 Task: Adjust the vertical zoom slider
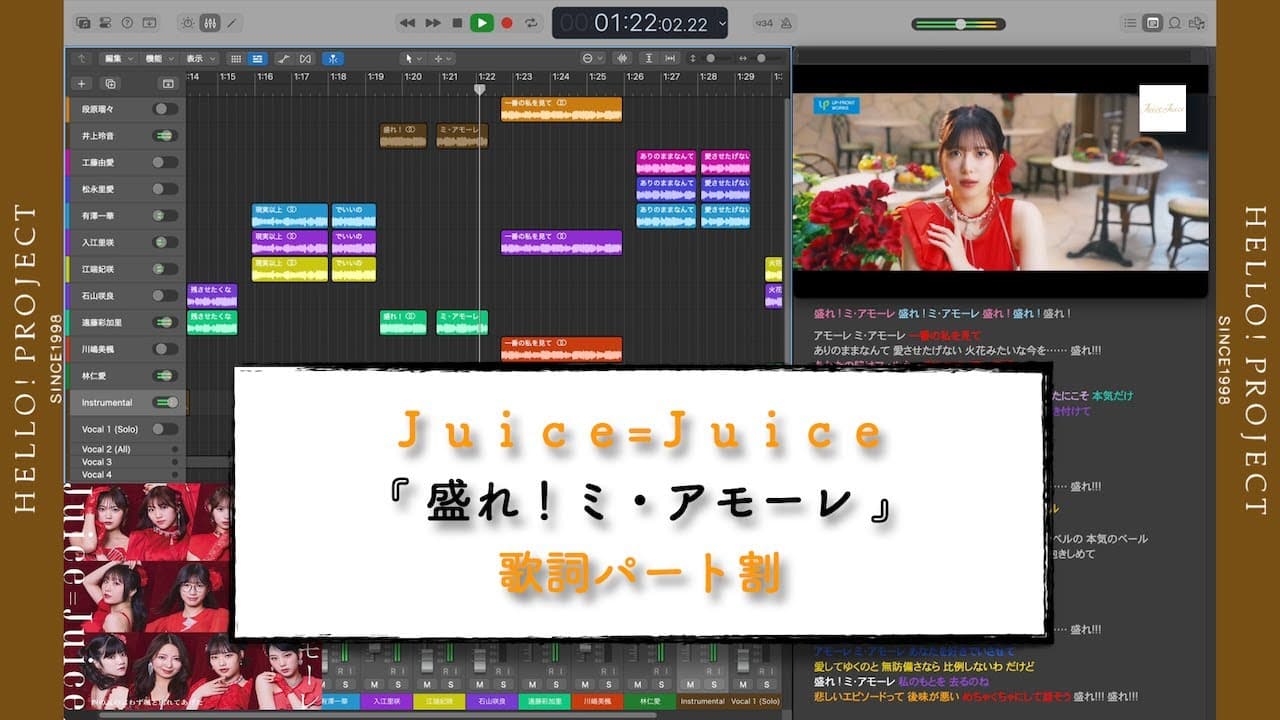(x=713, y=59)
